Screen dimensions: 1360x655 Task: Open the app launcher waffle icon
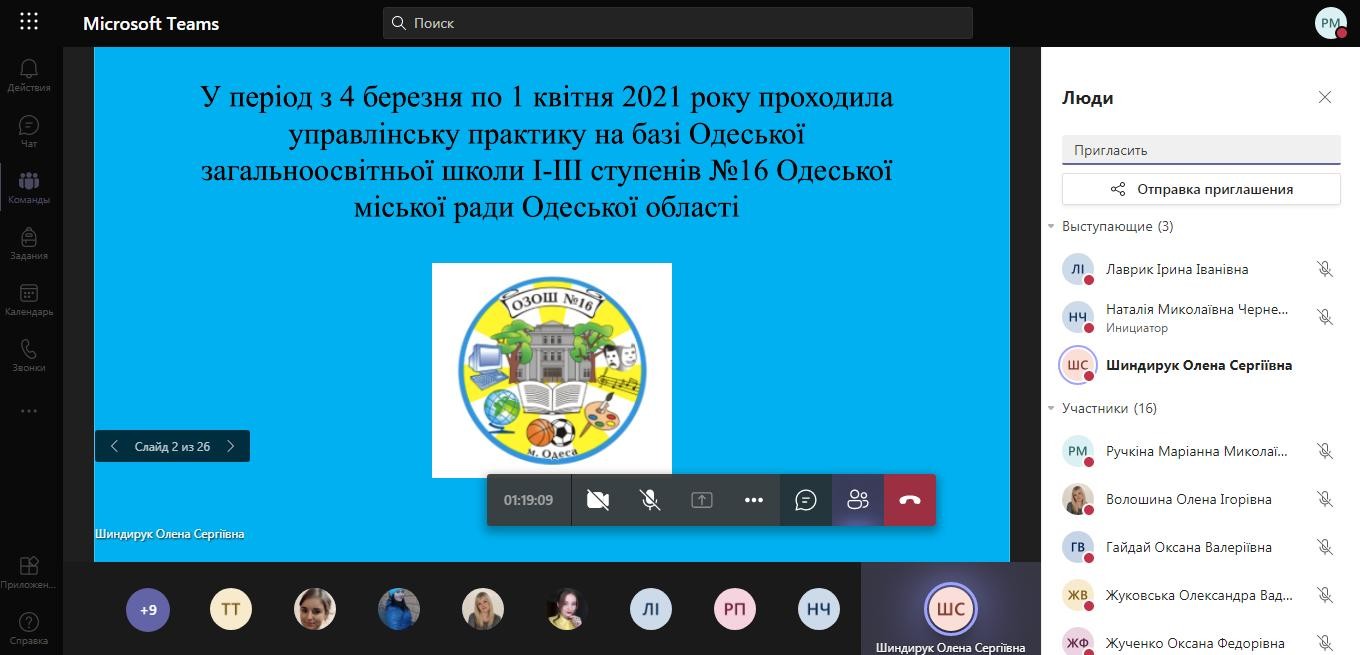pos(29,21)
